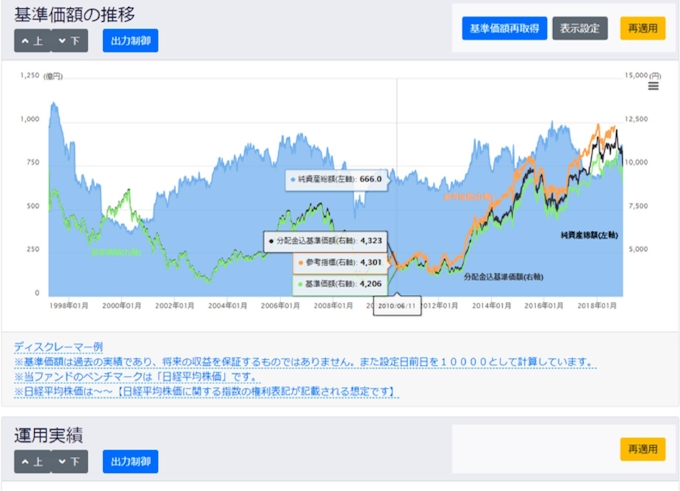The height and width of the screenshot is (491, 680).
Task: Click 再適用 in the 運用実績 section
Action: tap(642, 449)
